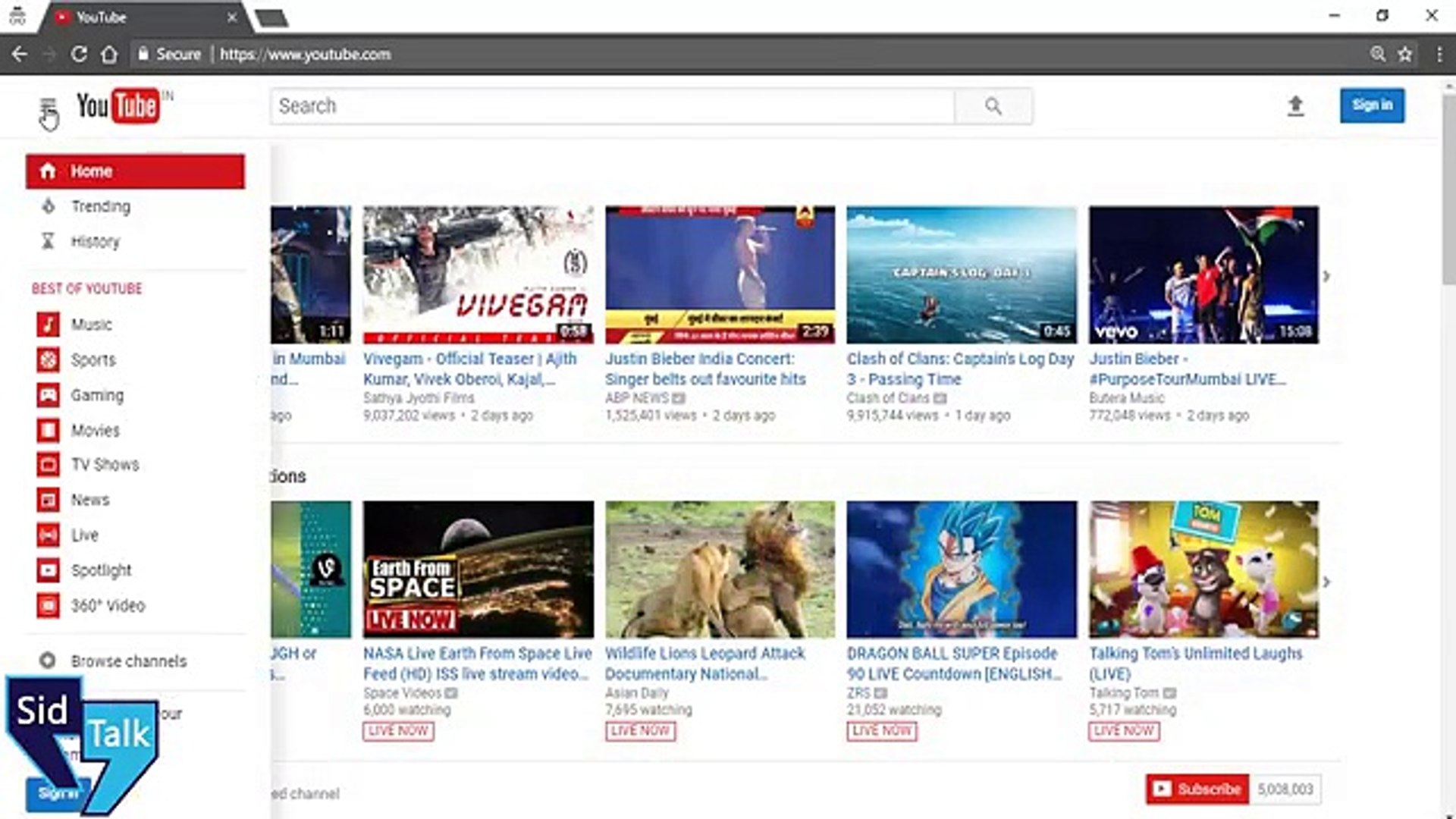
Task: Click the Sign in button at top right
Action: tap(1372, 105)
